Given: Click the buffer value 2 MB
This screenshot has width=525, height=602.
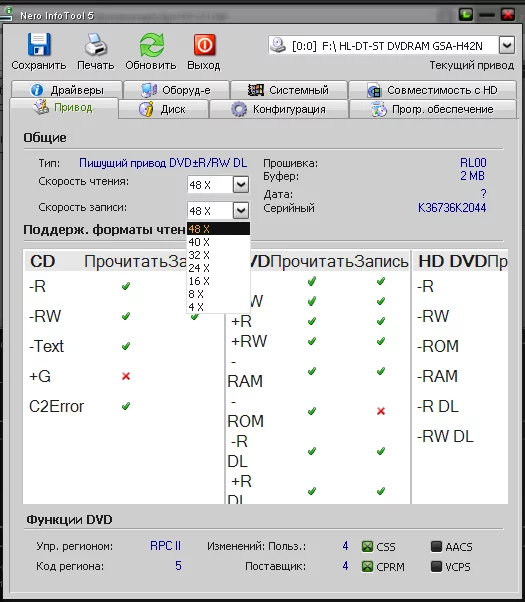Looking at the screenshot, I should pos(472,176).
